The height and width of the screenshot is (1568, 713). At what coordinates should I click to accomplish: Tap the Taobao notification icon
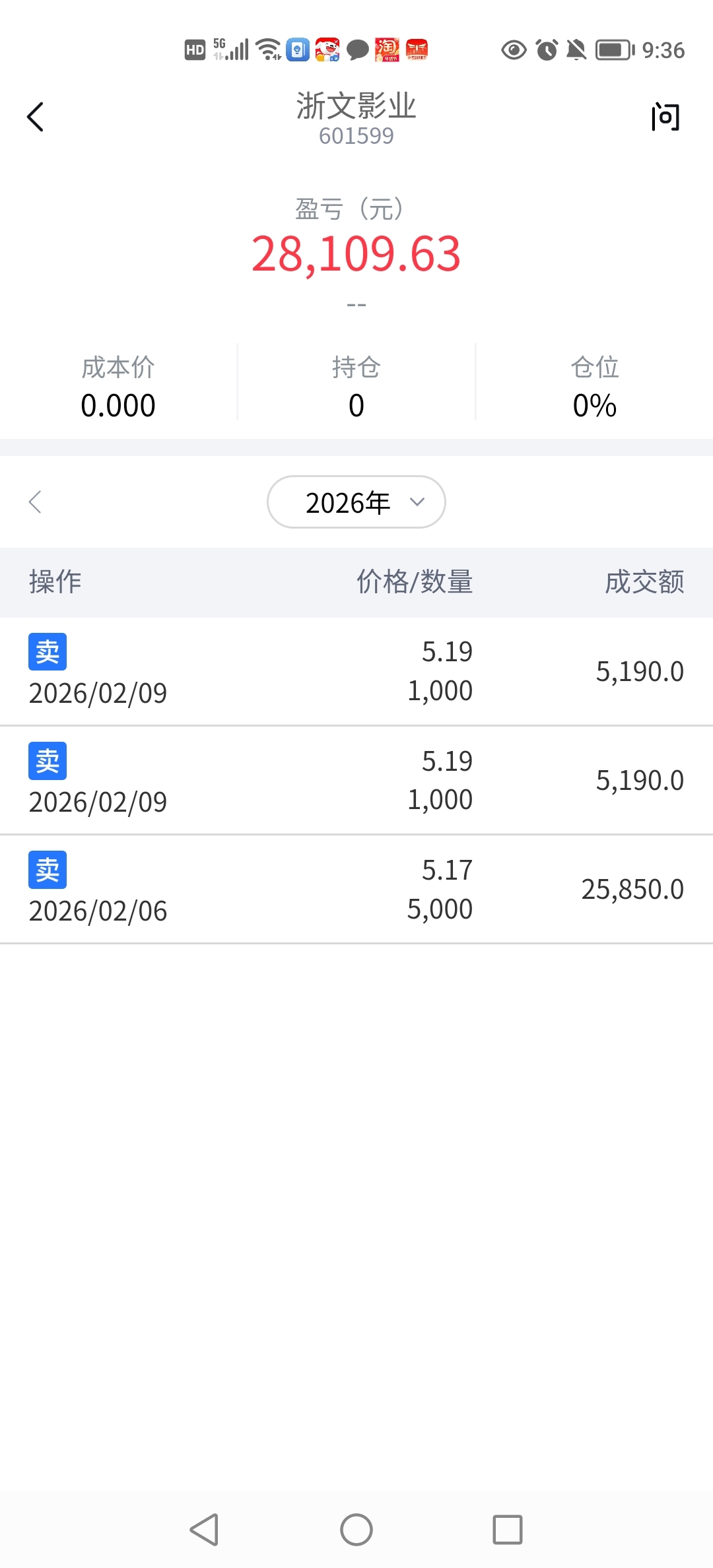coord(387,49)
